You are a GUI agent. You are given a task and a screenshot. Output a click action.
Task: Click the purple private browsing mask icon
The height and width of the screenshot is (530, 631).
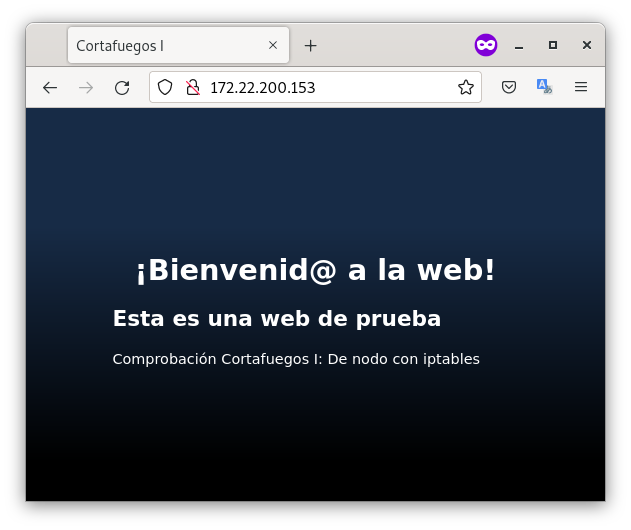486,45
